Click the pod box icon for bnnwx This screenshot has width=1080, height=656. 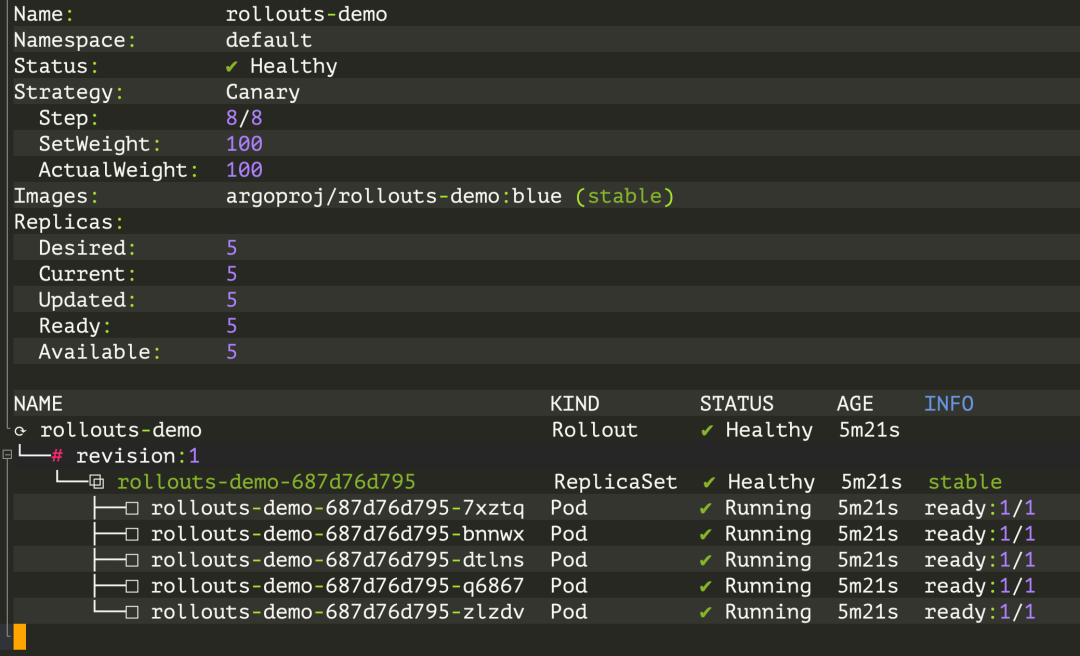tap(132, 535)
